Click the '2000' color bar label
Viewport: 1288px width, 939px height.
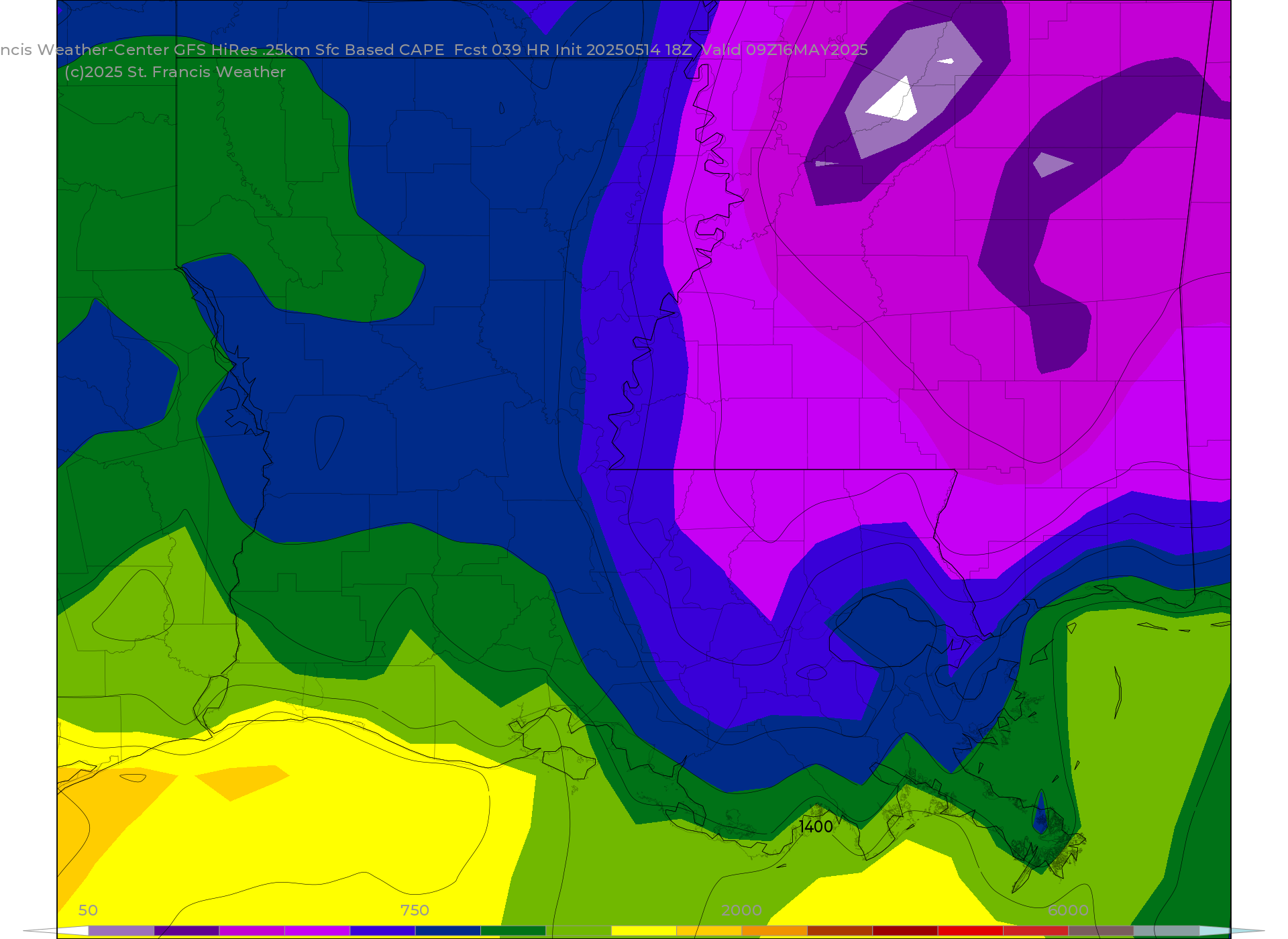pos(741,910)
